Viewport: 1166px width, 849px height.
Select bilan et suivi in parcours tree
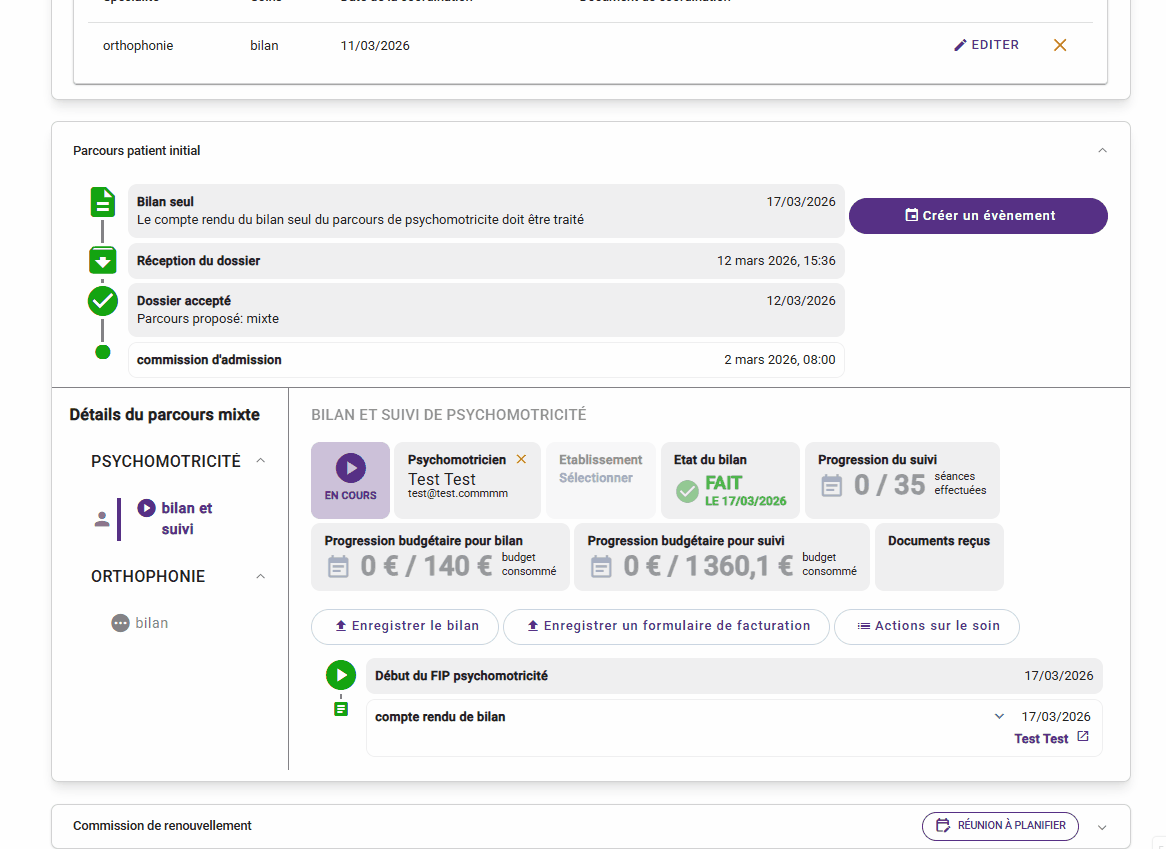[x=186, y=518]
